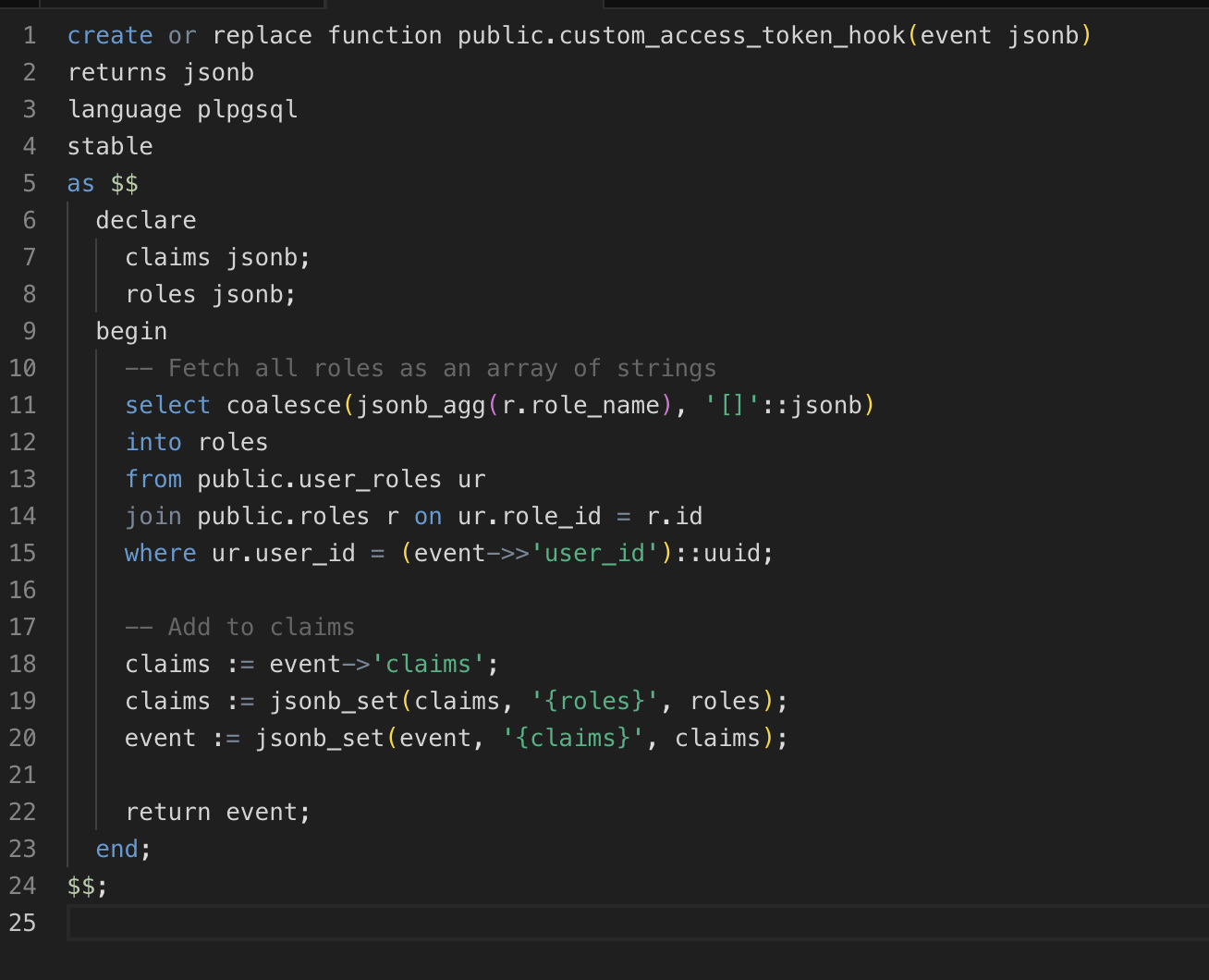Click "jsonb_agg" on line 11
The width and height of the screenshot is (1209, 980).
tap(421, 406)
